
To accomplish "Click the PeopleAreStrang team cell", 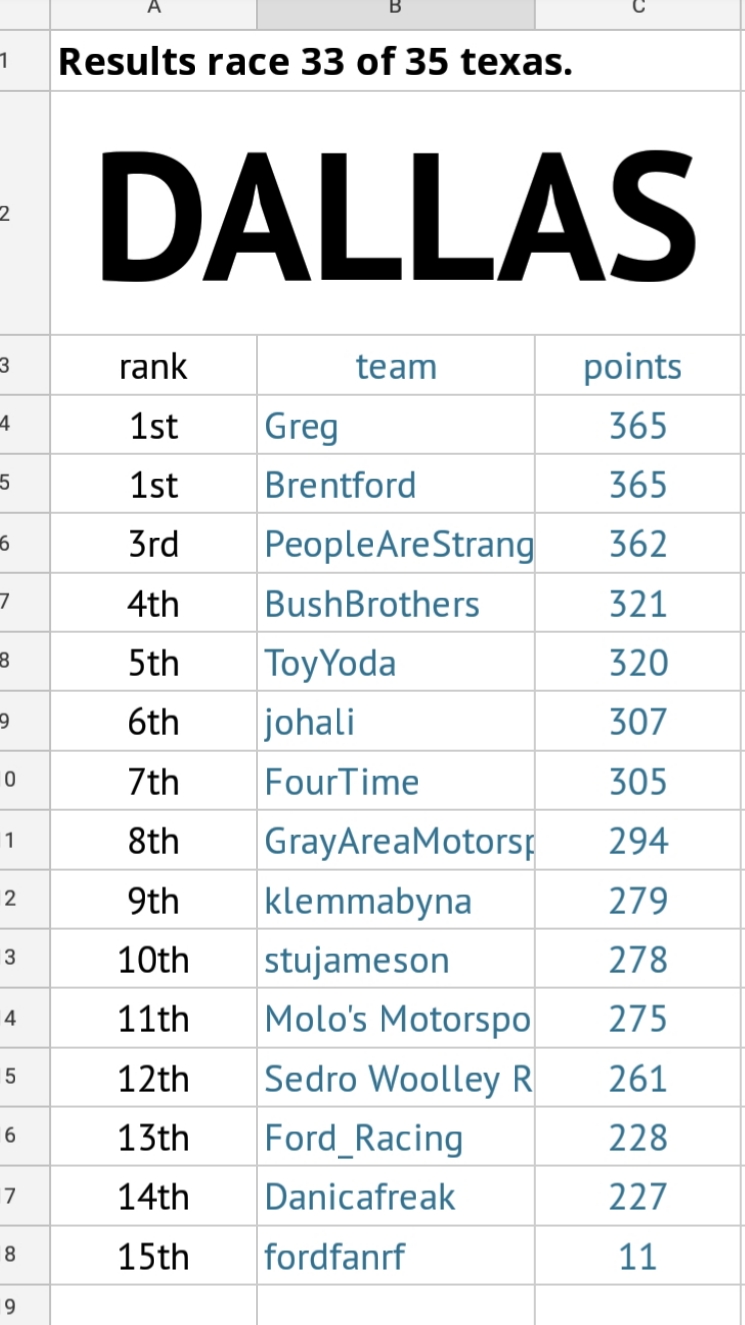I will [x=397, y=545].
